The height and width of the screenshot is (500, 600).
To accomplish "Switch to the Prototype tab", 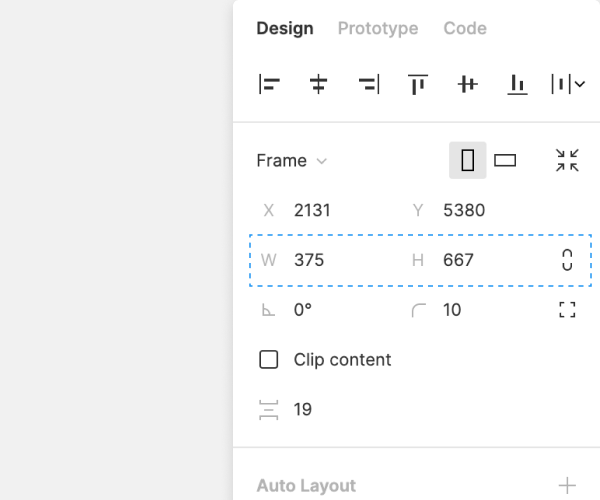I will (378, 28).
